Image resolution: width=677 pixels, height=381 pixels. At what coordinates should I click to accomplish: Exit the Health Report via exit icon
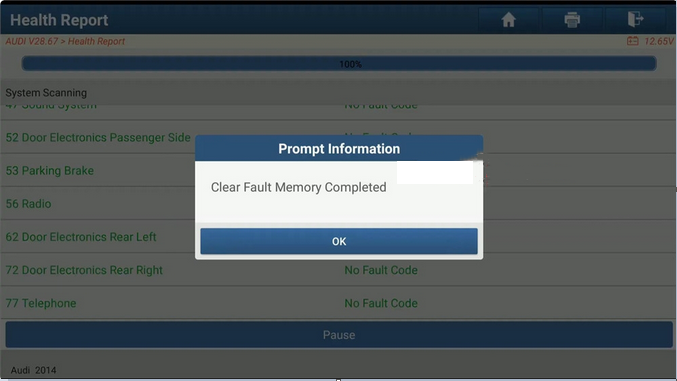[635, 19]
